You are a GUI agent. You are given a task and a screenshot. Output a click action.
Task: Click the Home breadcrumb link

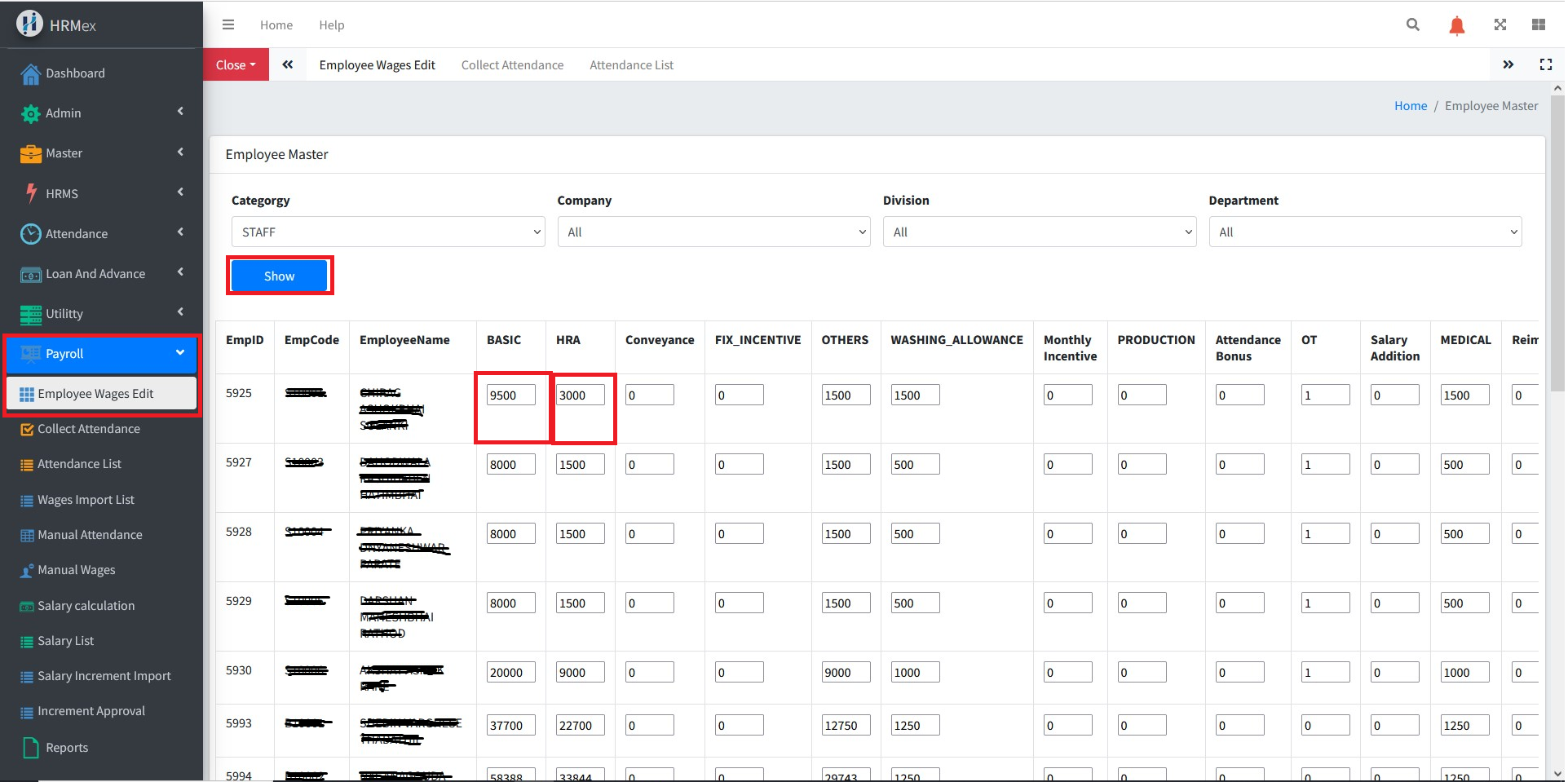(1410, 106)
